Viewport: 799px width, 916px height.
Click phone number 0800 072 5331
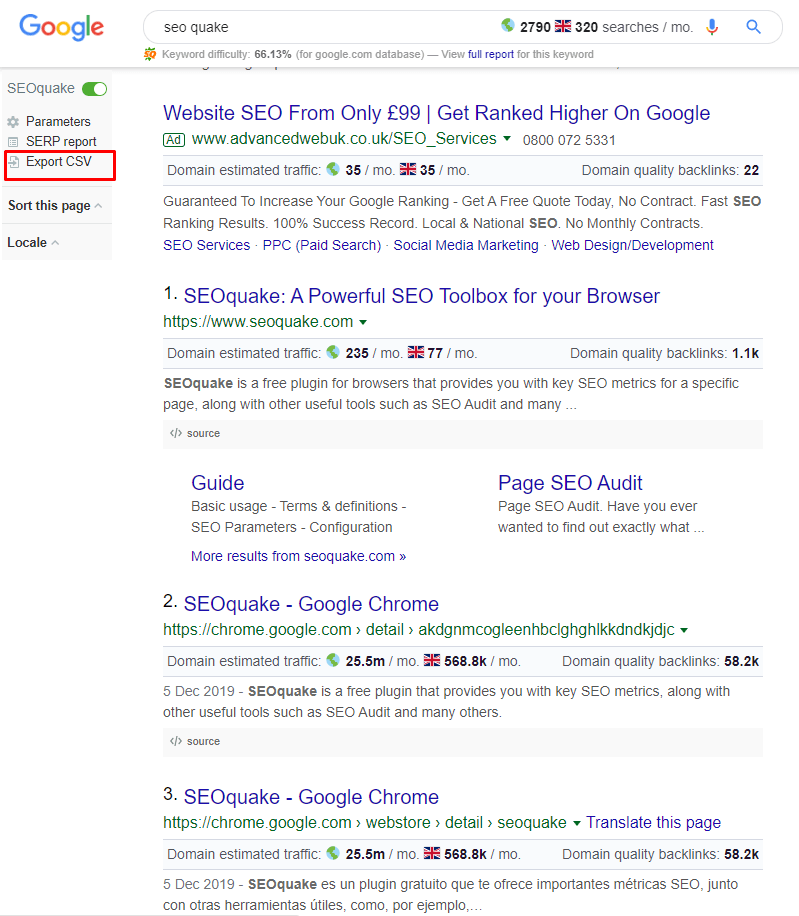[x=569, y=140]
